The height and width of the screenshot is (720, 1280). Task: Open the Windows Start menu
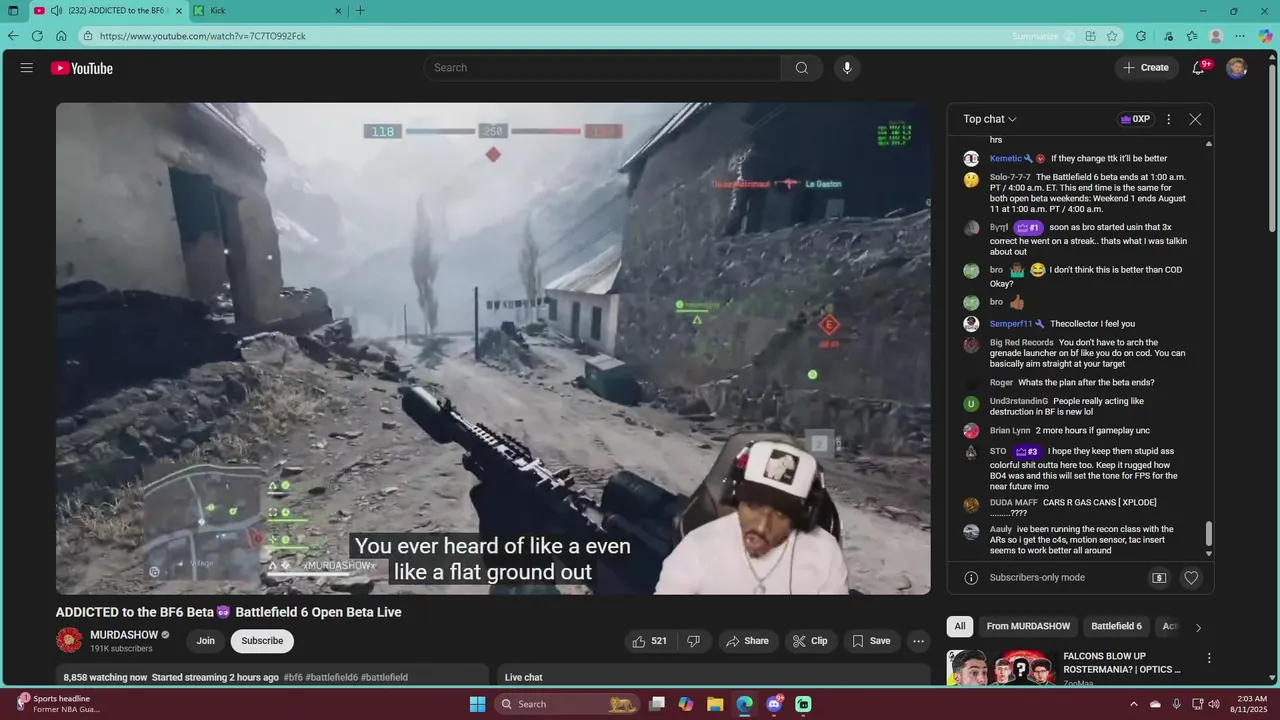pos(478,704)
